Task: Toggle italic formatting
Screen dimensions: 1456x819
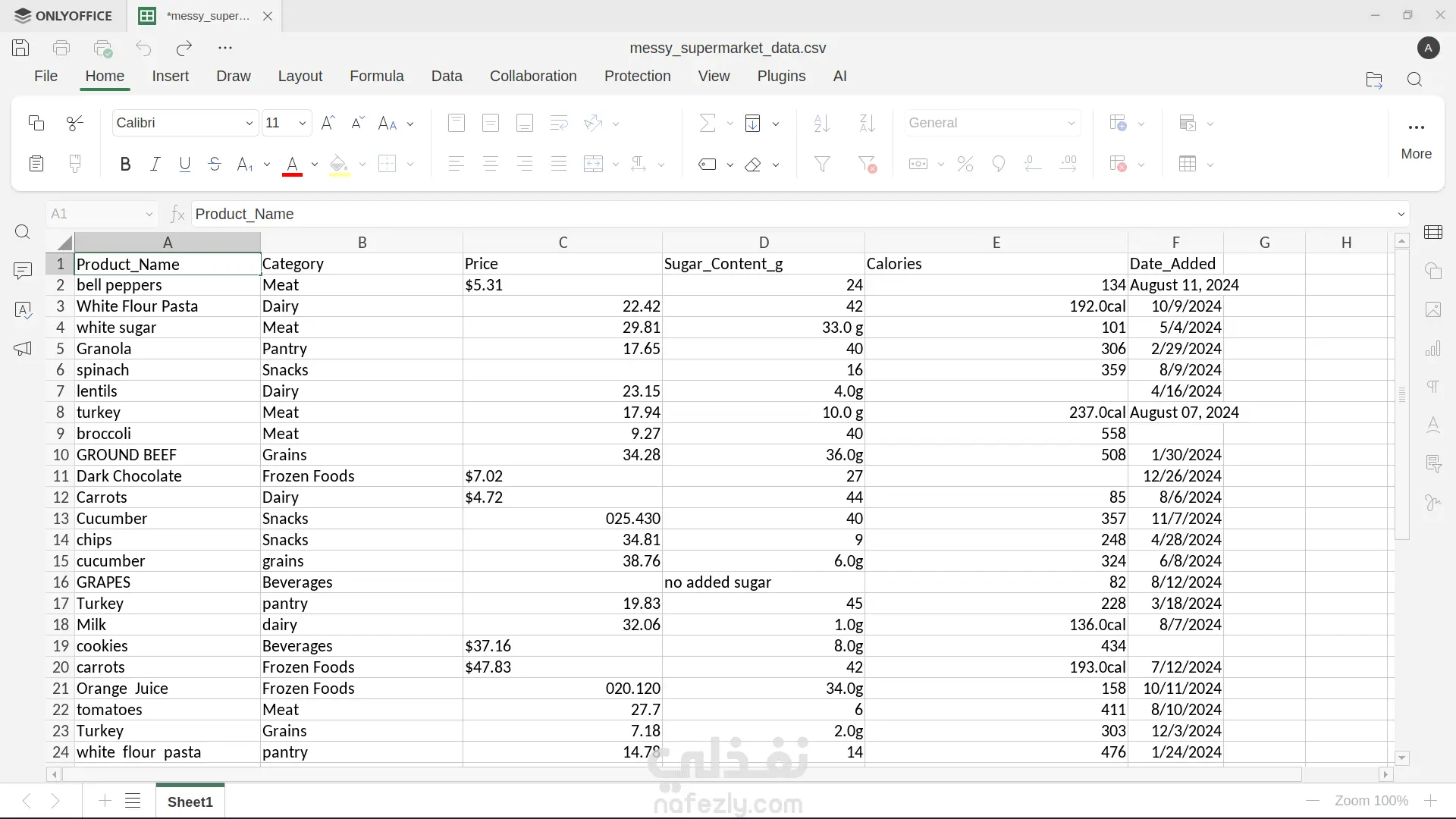Action: coord(155,164)
